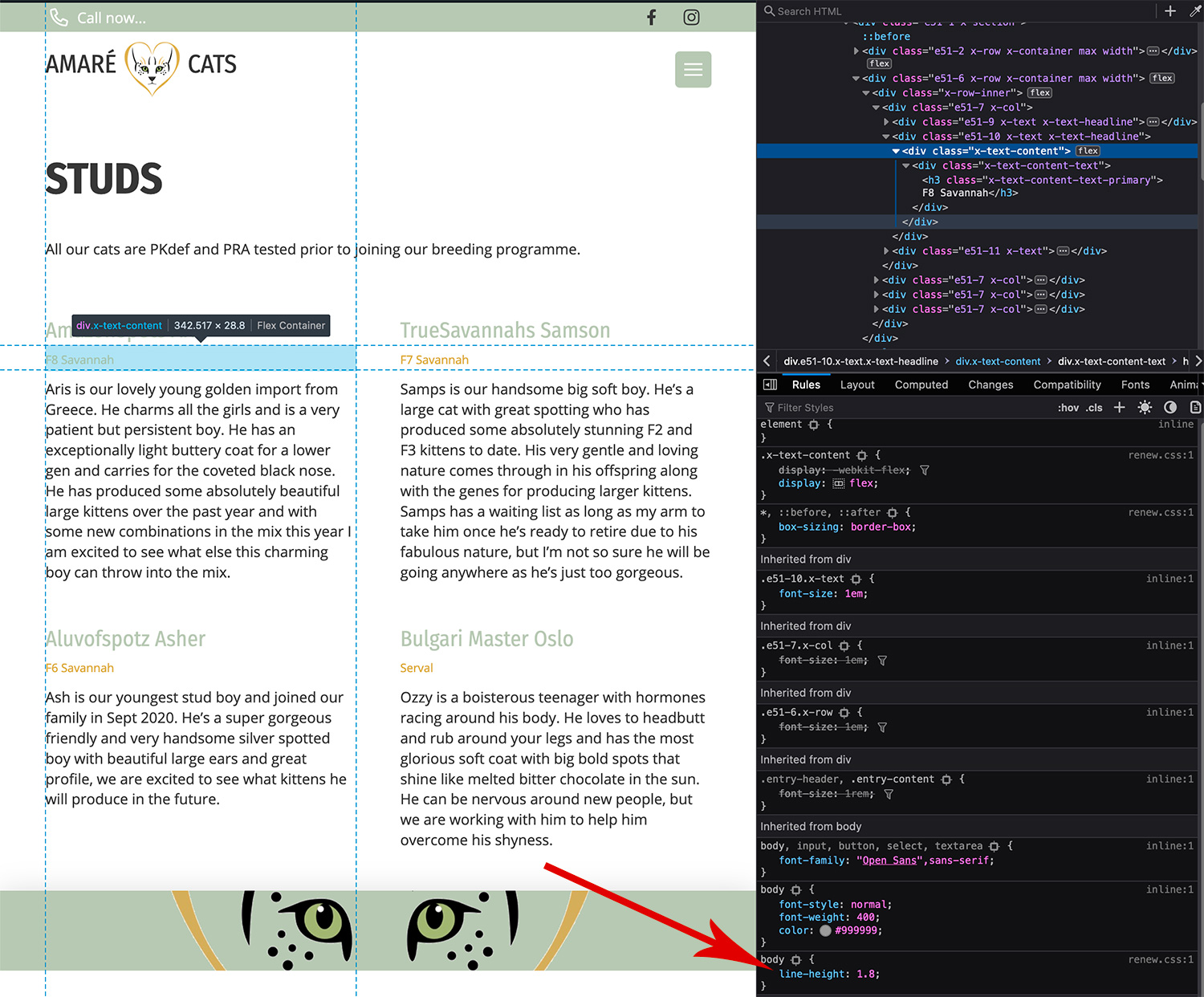This screenshot has height=997, width=1204.
Task: Switch to the Computed tab
Action: click(x=921, y=385)
